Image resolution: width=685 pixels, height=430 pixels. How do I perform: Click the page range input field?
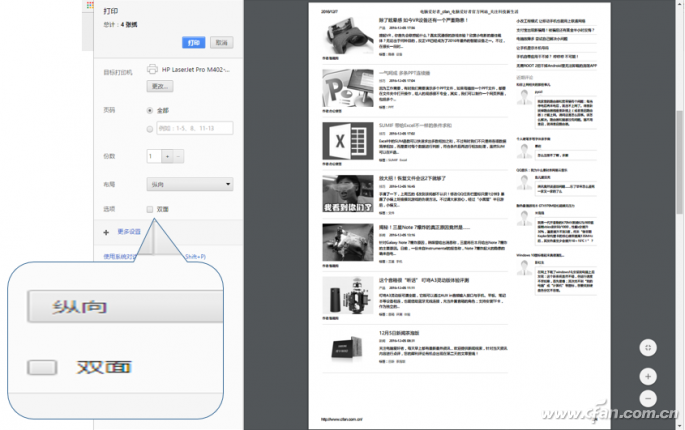[x=196, y=128]
